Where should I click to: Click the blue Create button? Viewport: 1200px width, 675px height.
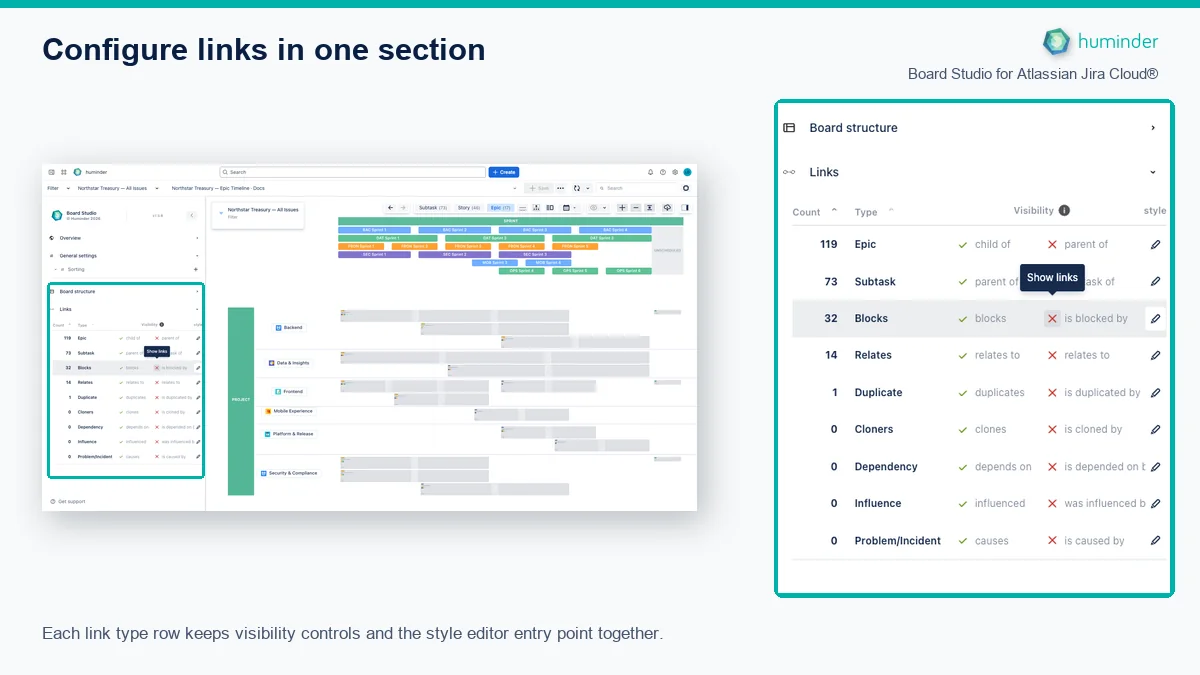[504, 172]
